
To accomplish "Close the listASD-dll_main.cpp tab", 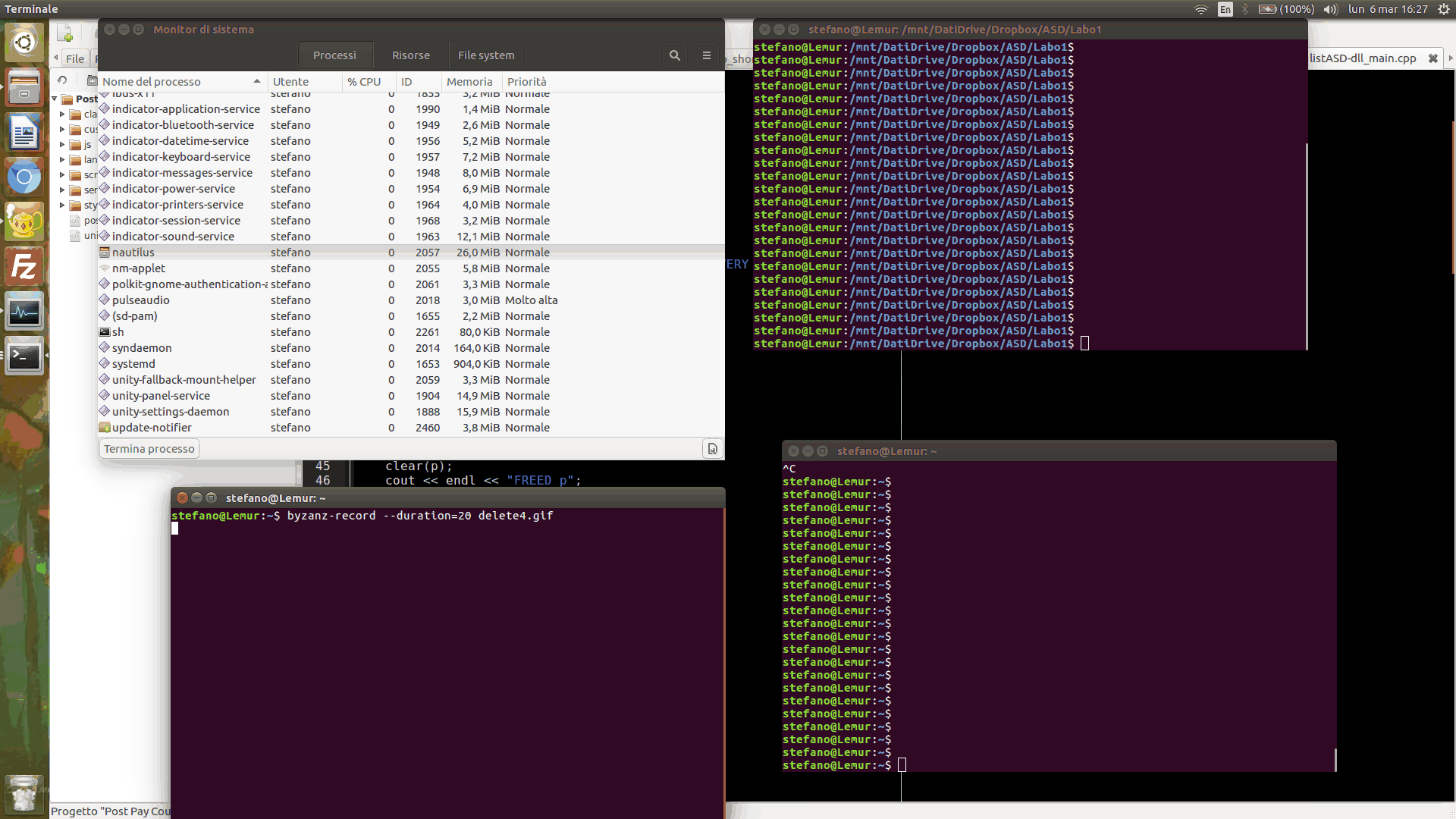I will (1433, 58).
